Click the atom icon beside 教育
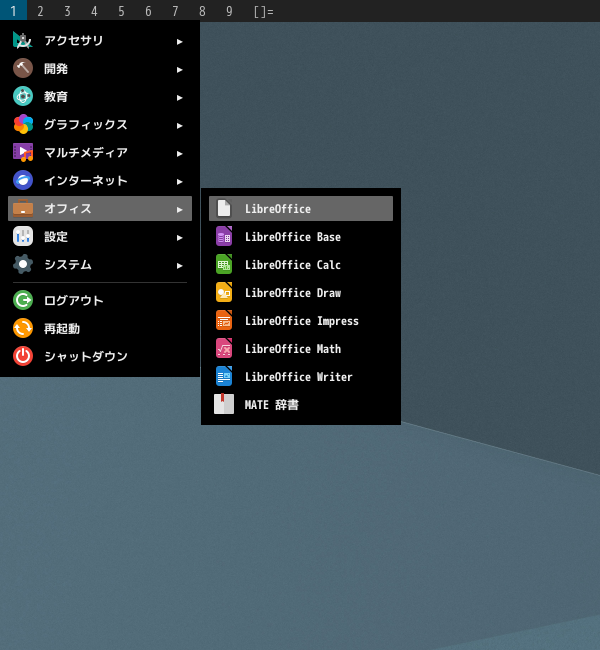This screenshot has height=650, width=600. pyautogui.click(x=23, y=97)
